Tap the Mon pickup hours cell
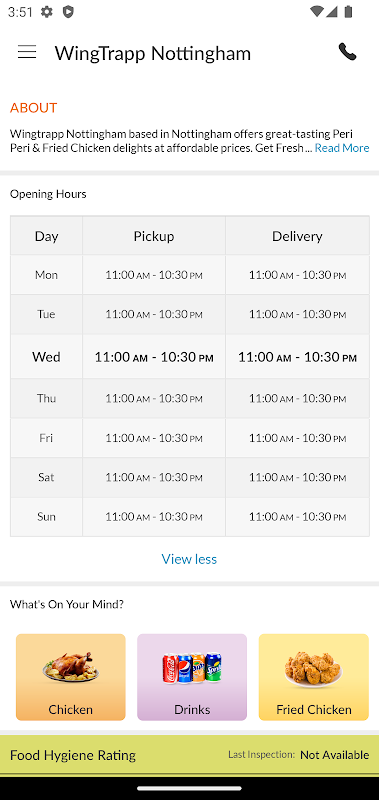 pos(154,275)
